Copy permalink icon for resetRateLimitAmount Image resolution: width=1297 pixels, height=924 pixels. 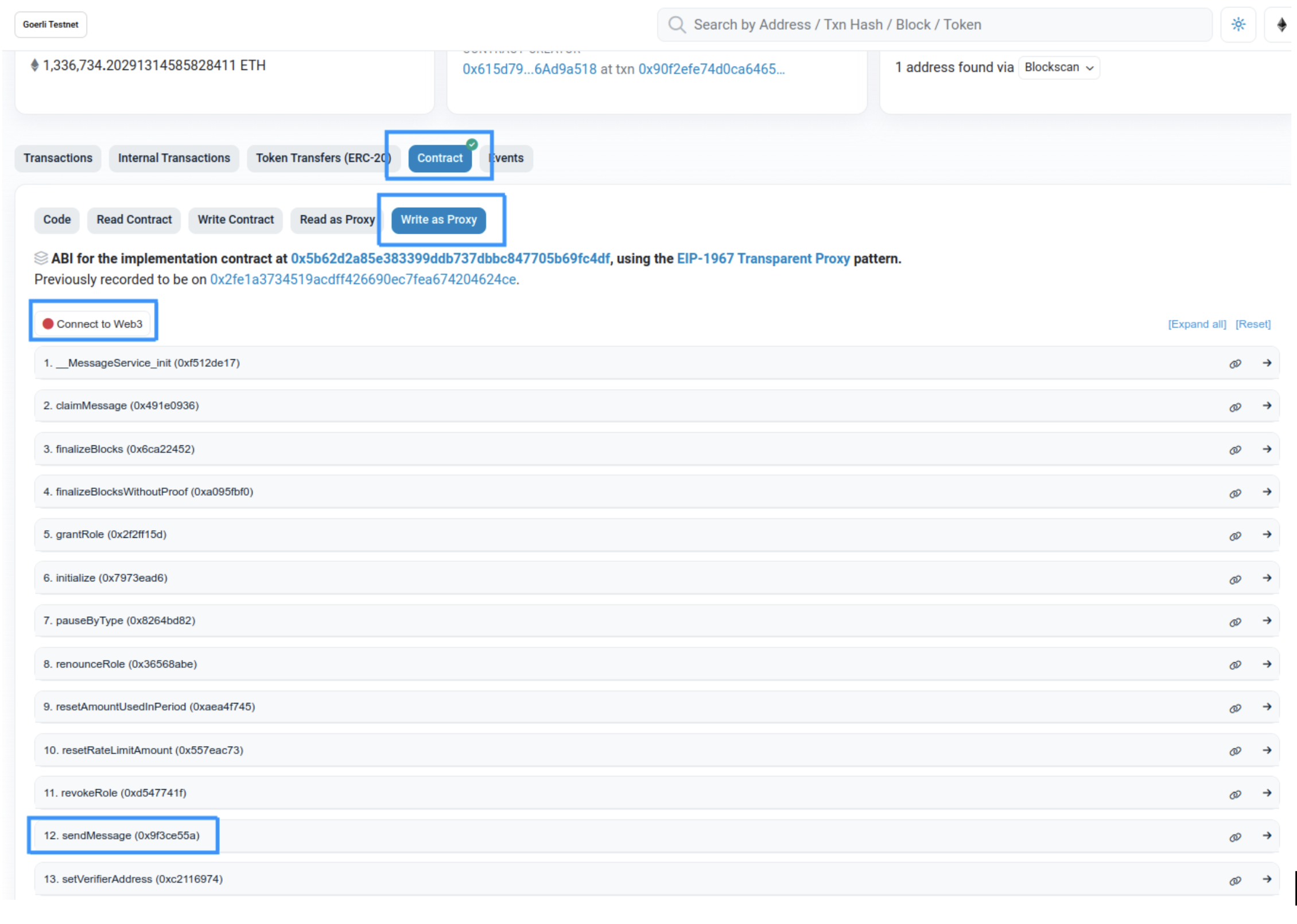[1235, 751]
